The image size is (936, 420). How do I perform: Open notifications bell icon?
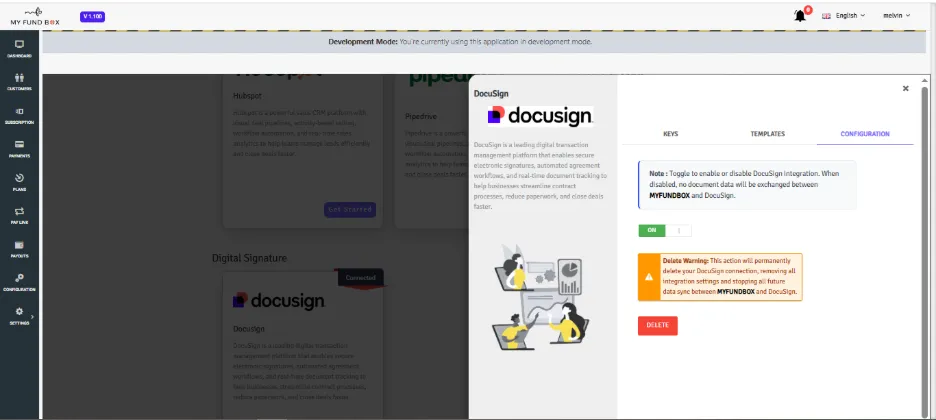(x=800, y=16)
